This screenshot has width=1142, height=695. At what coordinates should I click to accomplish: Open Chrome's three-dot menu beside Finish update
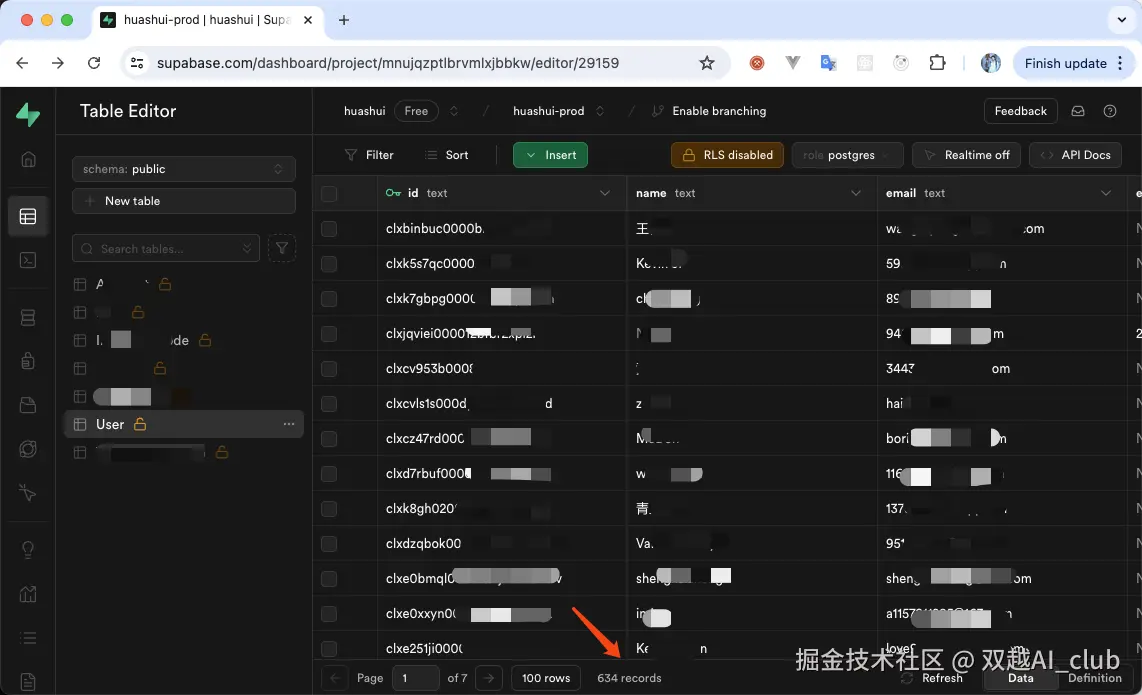coord(1121,63)
